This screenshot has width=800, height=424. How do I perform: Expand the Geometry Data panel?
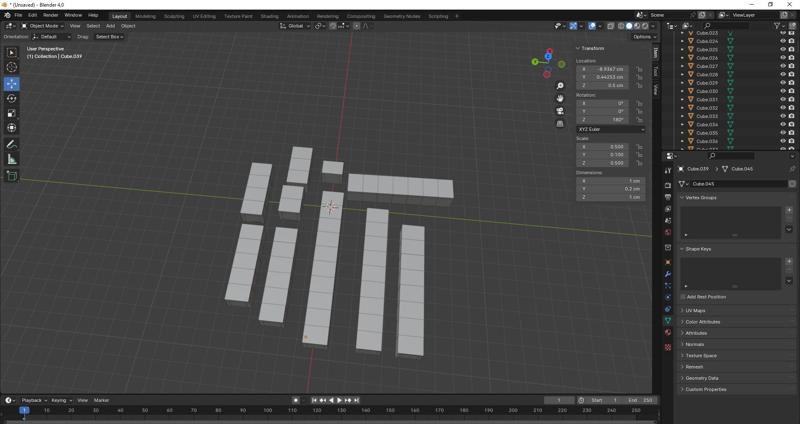coord(702,378)
